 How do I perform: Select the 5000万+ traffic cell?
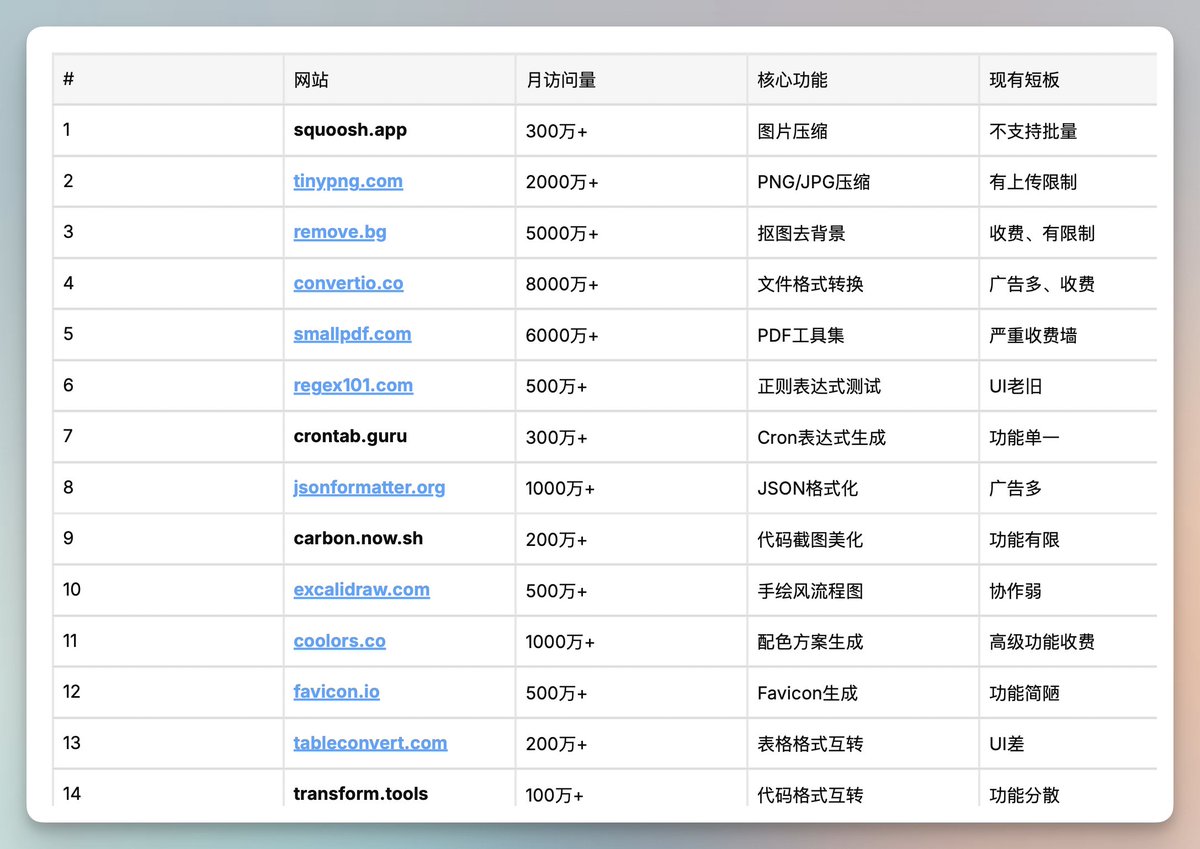[x=631, y=232]
